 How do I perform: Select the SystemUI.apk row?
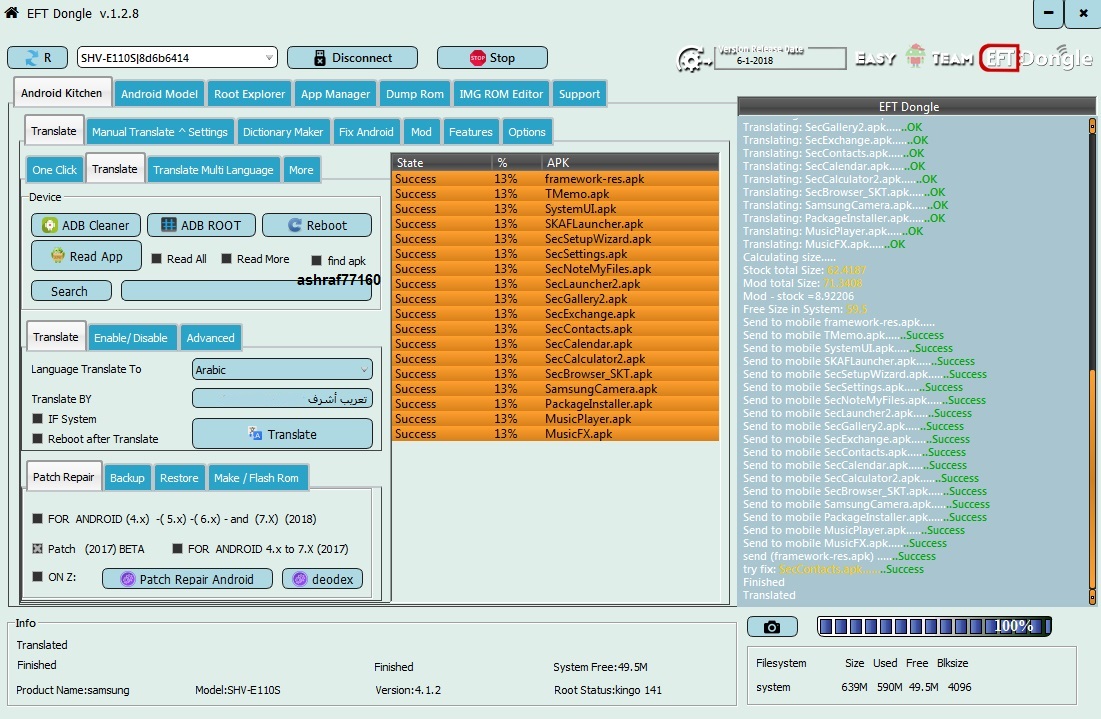pos(555,209)
